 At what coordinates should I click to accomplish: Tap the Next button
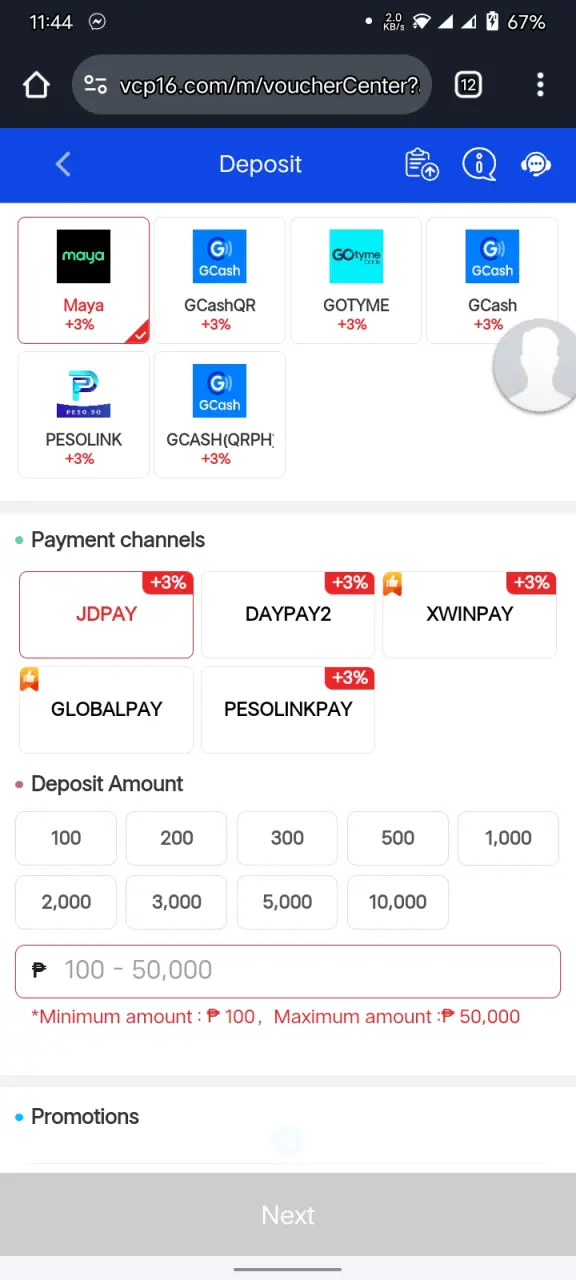tap(288, 1215)
